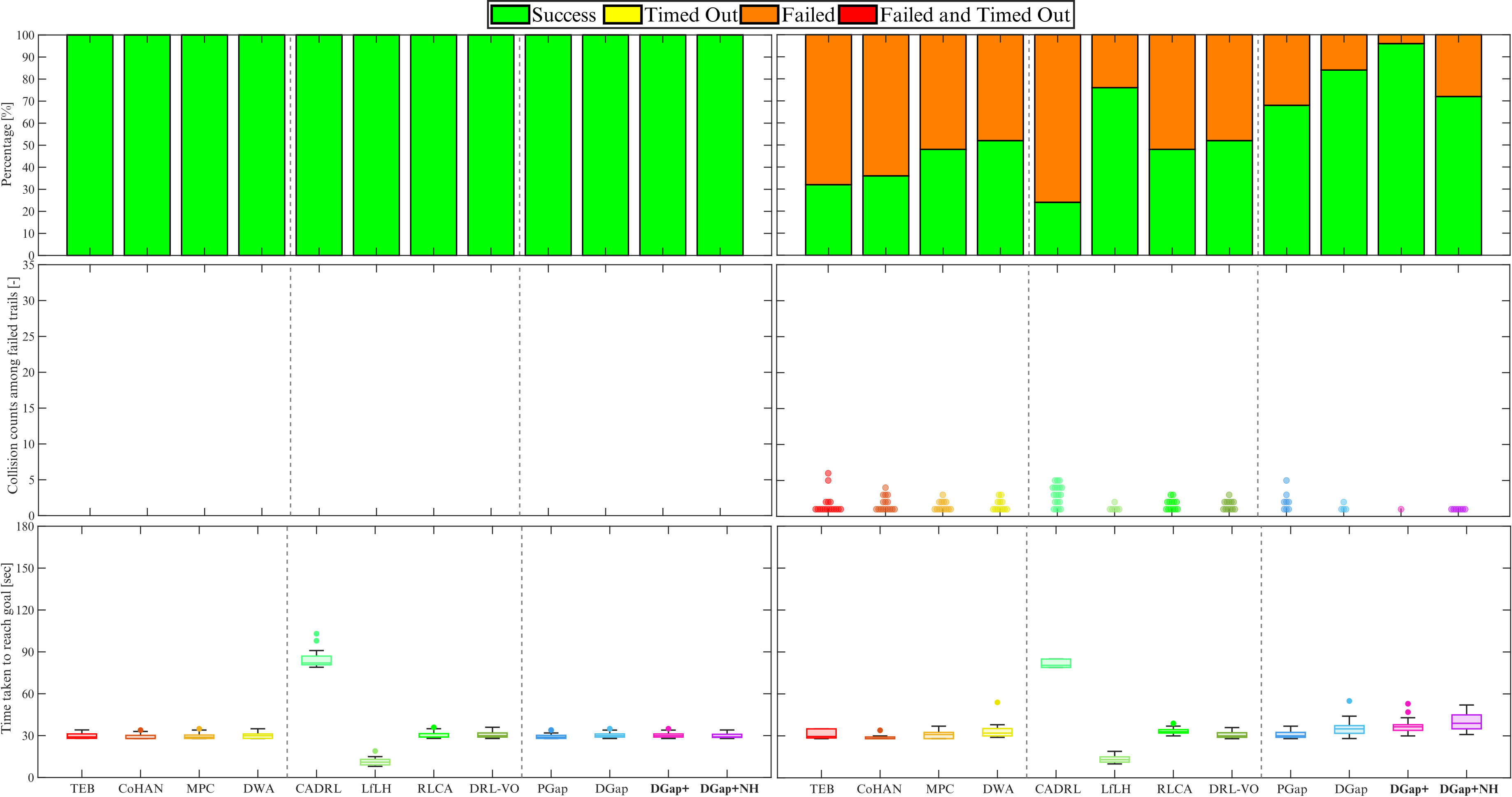Click green success segment of right DGap+ bar
This screenshot has height=797, width=1512.
click(x=1401, y=150)
